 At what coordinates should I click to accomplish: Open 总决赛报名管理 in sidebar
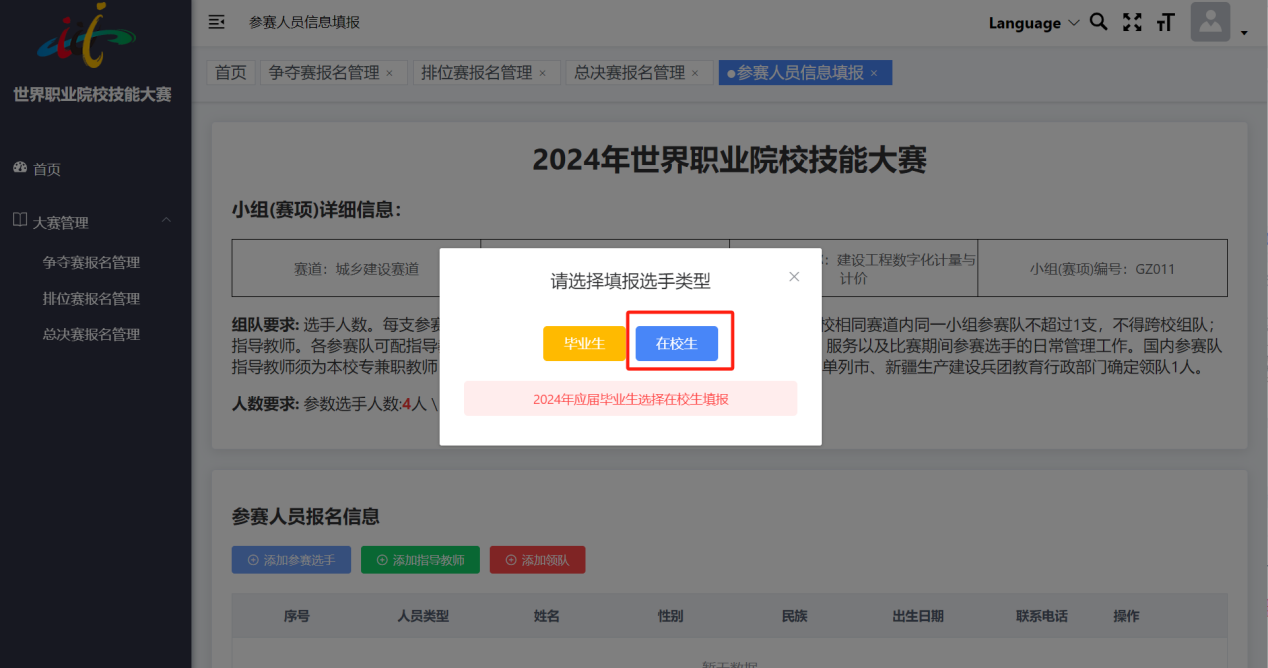91,334
